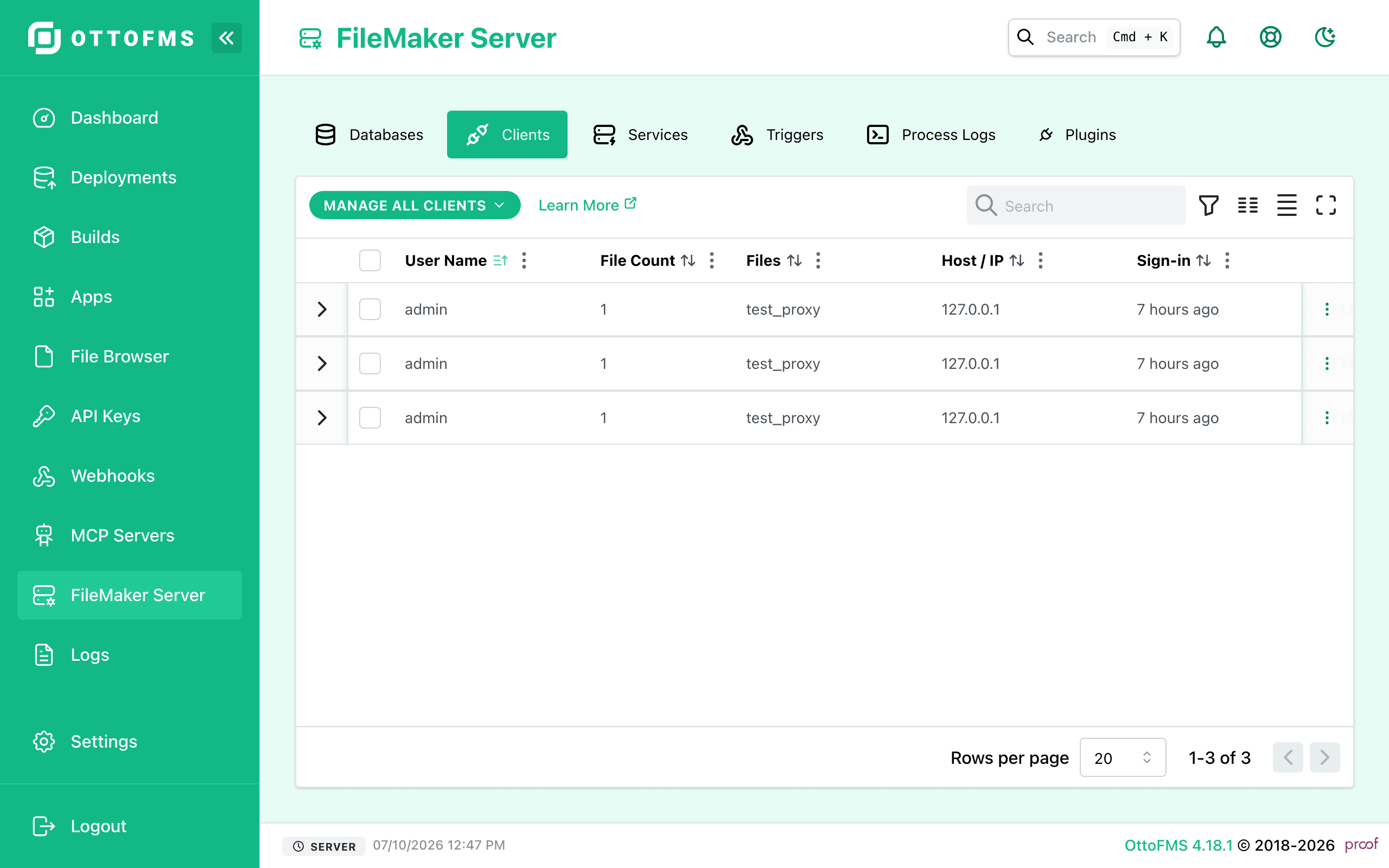Open row actions for the first admin row
Screen dimensions: 1389x868
coord(1327,309)
